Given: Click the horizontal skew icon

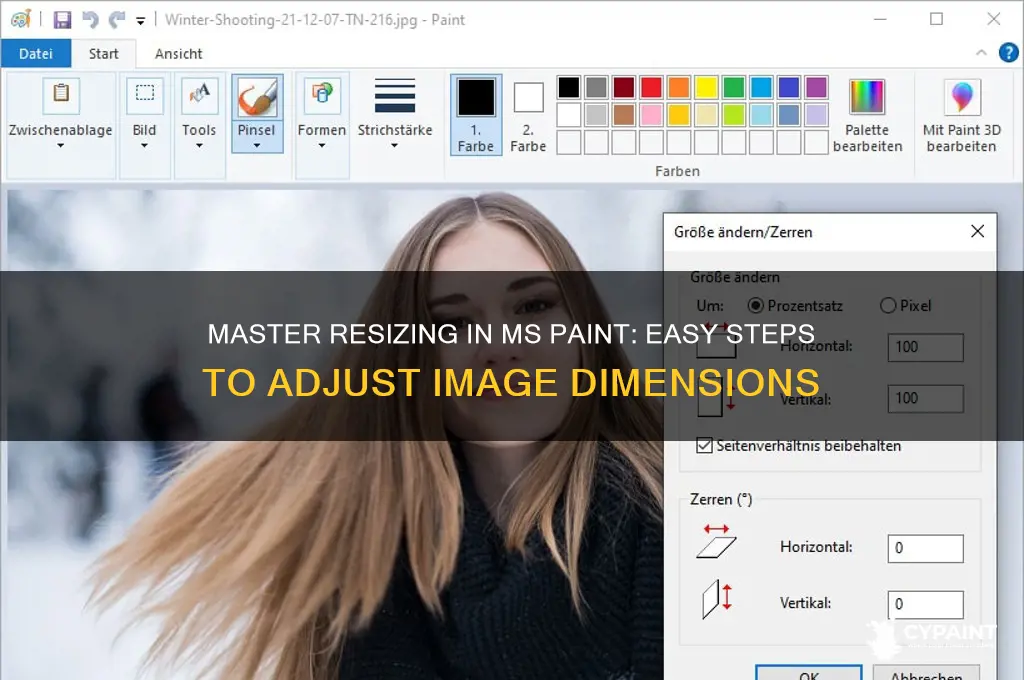Looking at the screenshot, I should click(x=716, y=542).
